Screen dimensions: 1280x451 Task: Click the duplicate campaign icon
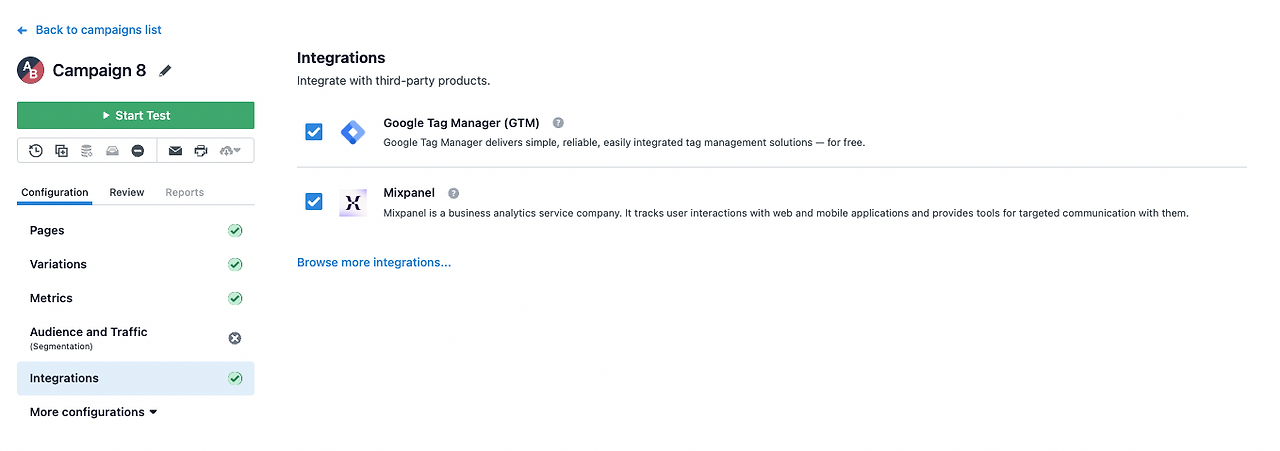click(62, 151)
